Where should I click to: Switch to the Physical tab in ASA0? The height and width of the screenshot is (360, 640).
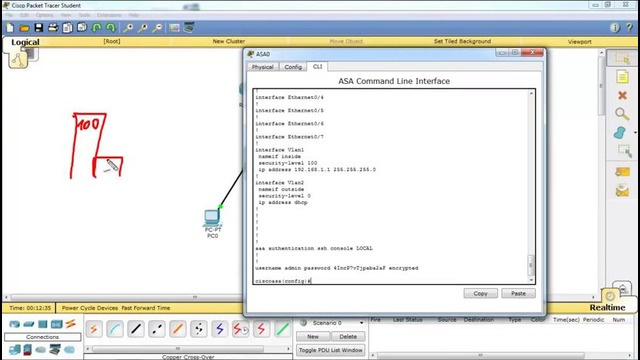pyautogui.click(x=262, y=67)
